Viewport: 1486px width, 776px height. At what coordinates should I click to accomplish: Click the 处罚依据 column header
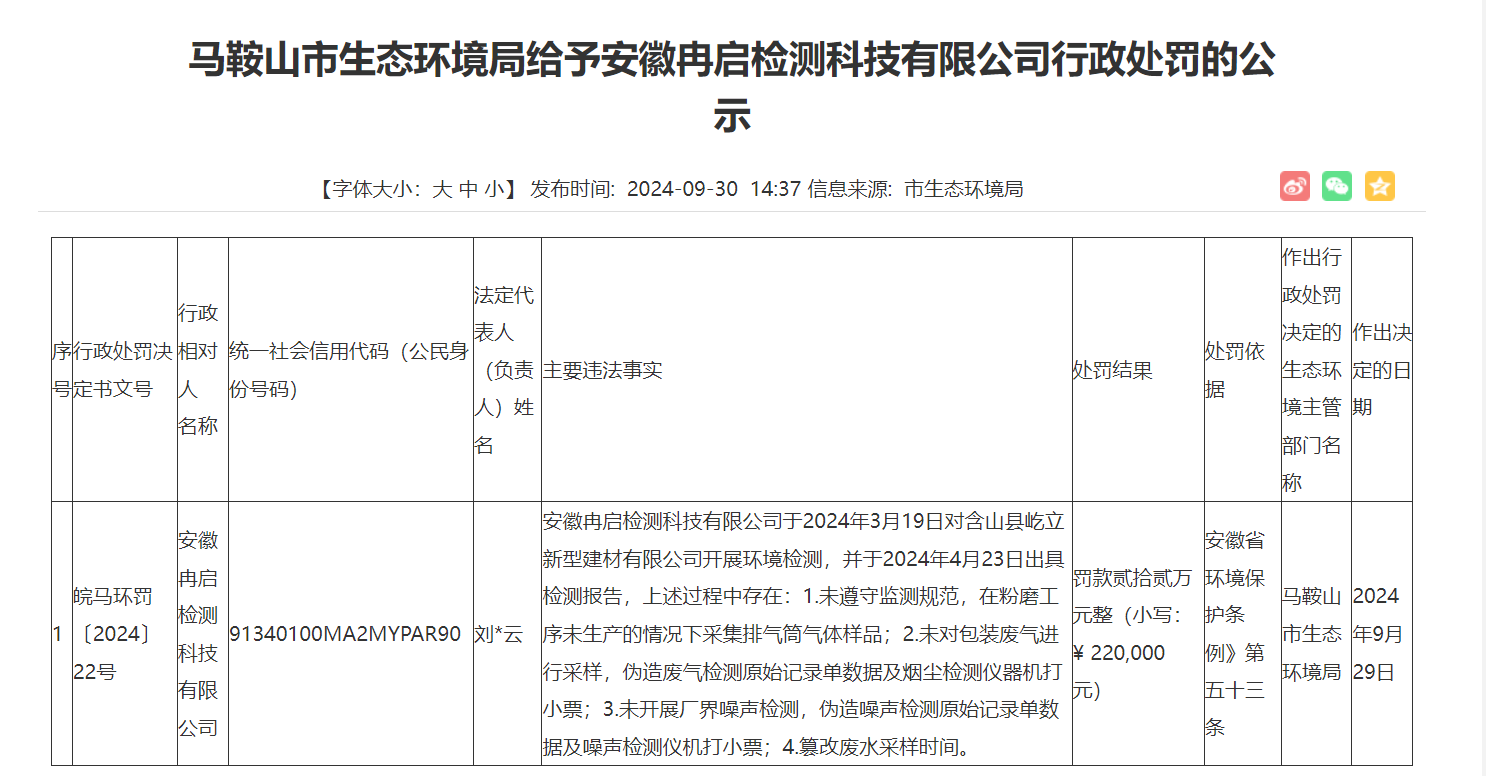coord(1242,370)
